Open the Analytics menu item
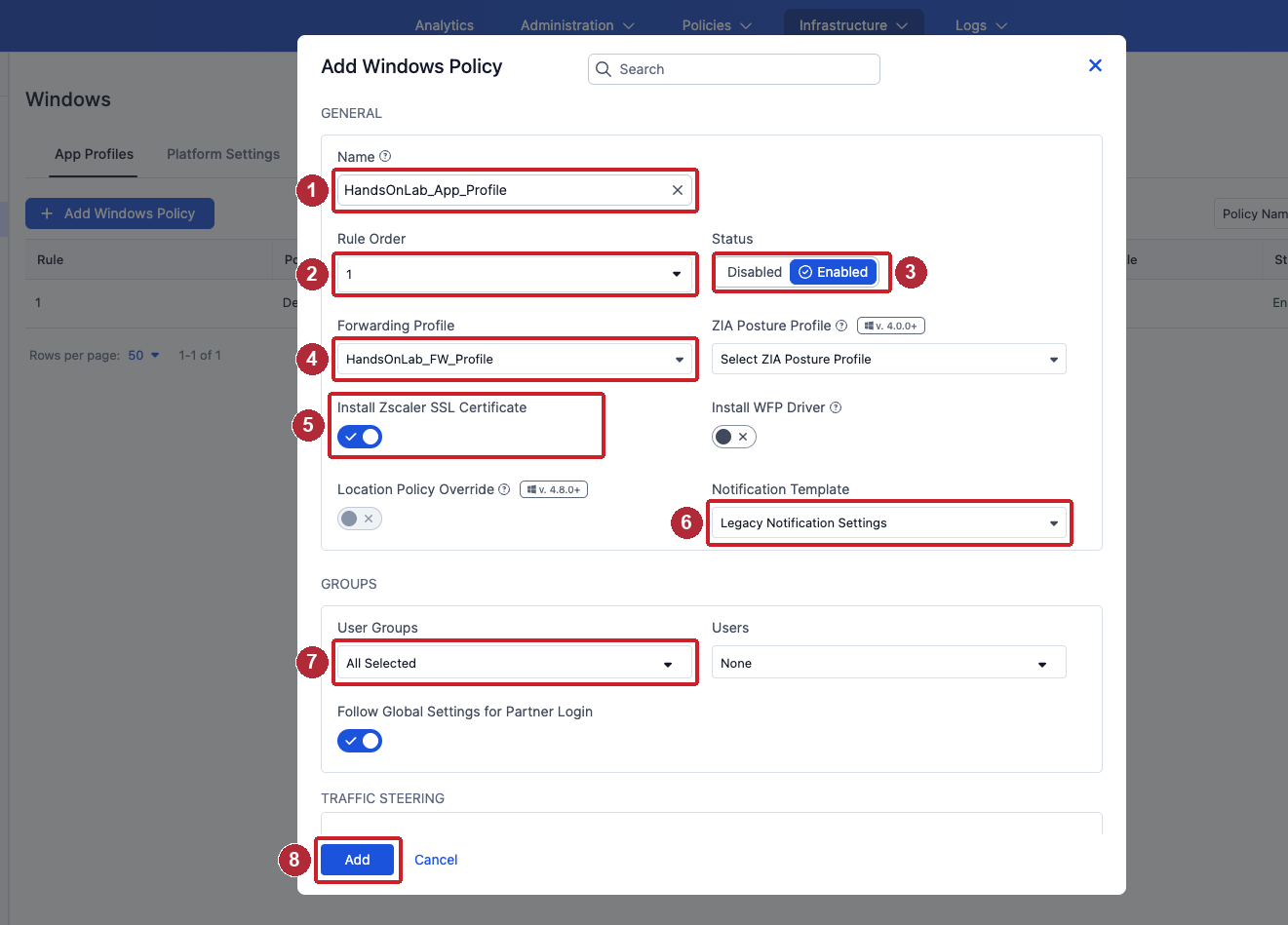This screenshot has height=925, width=1288. point(445,25)
